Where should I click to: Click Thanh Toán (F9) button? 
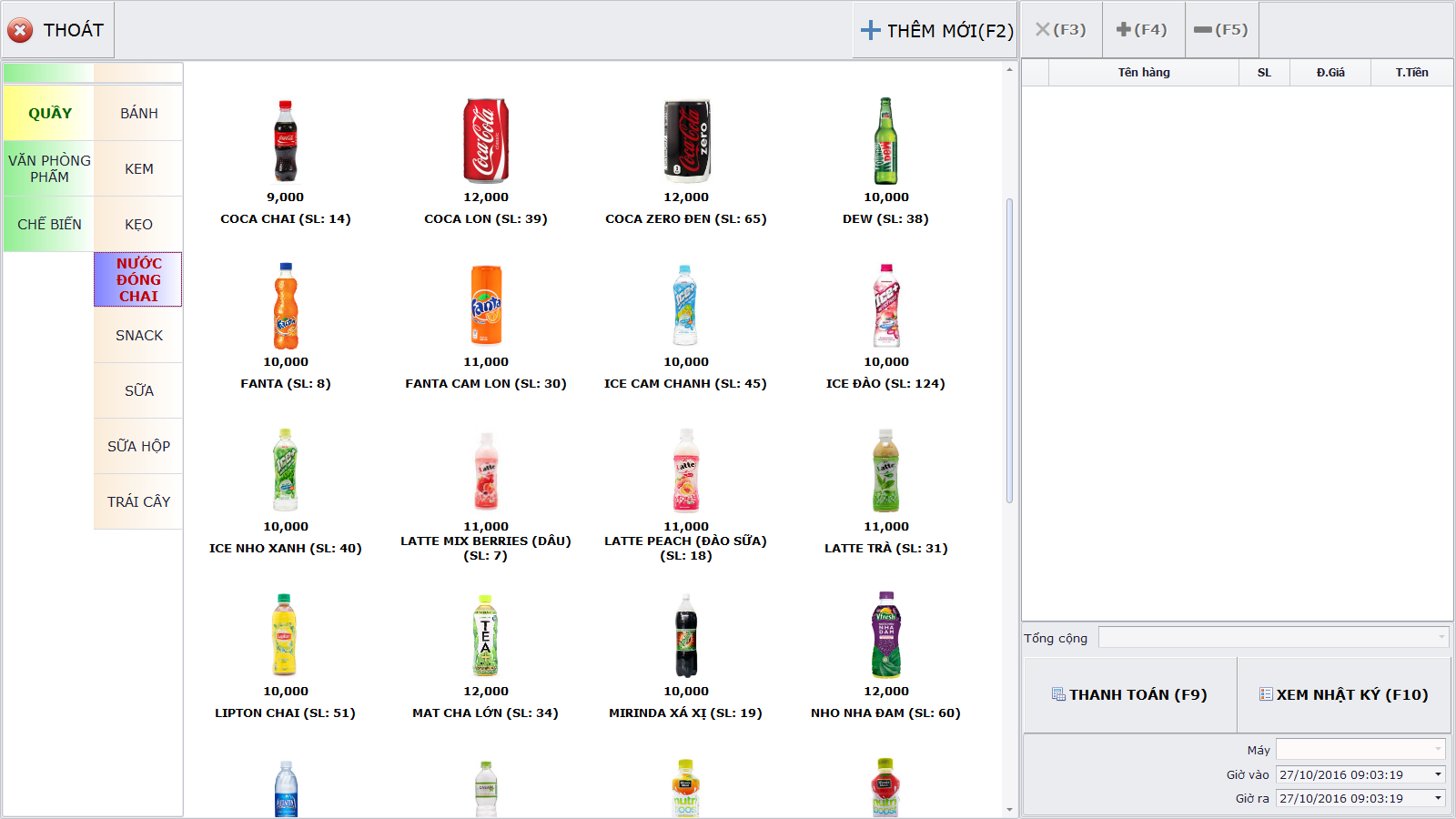pyautogui.click(x=1129, y=695)
